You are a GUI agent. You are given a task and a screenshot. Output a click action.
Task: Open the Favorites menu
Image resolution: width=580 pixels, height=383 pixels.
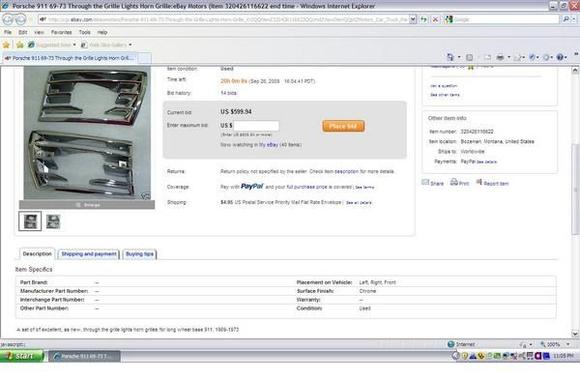click(x=61, y=33)
